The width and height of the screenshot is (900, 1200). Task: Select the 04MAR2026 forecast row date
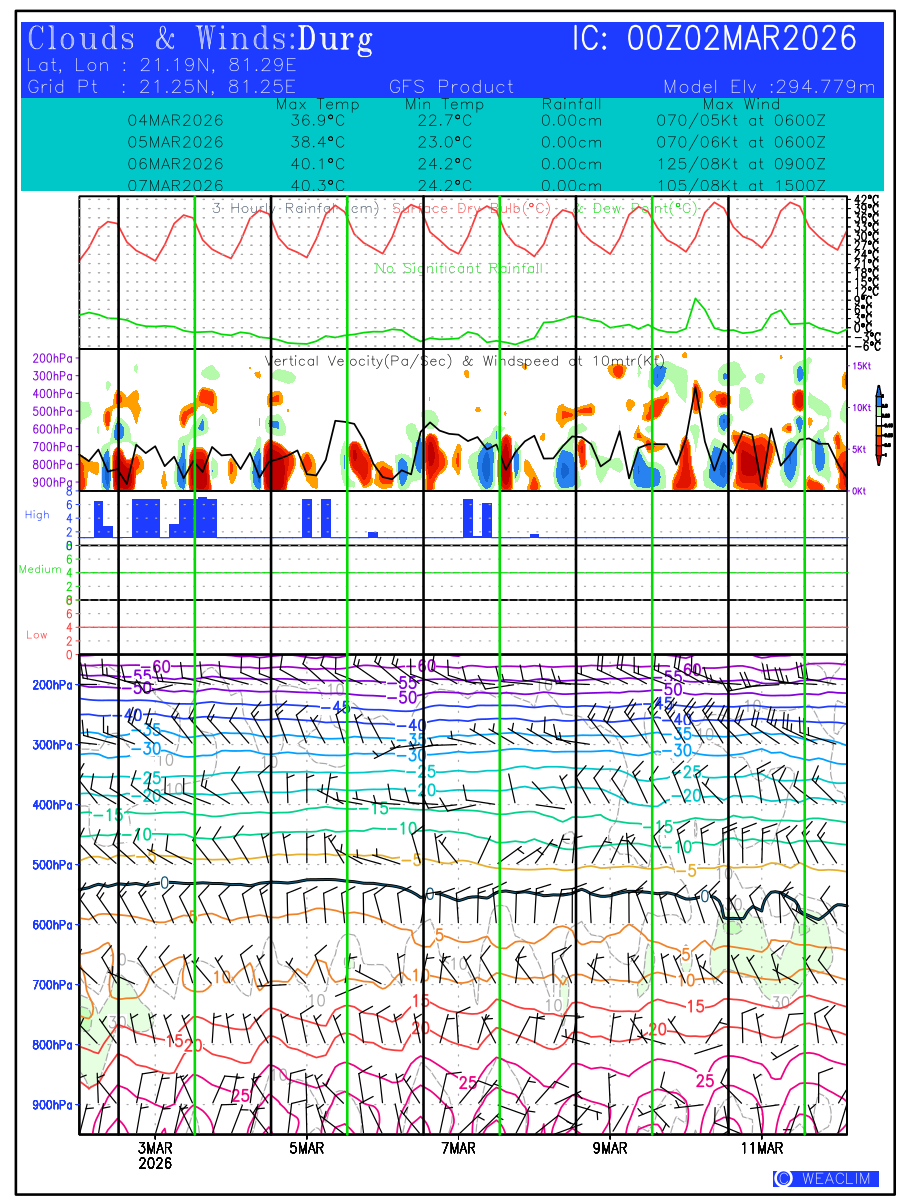coord(175,121)
